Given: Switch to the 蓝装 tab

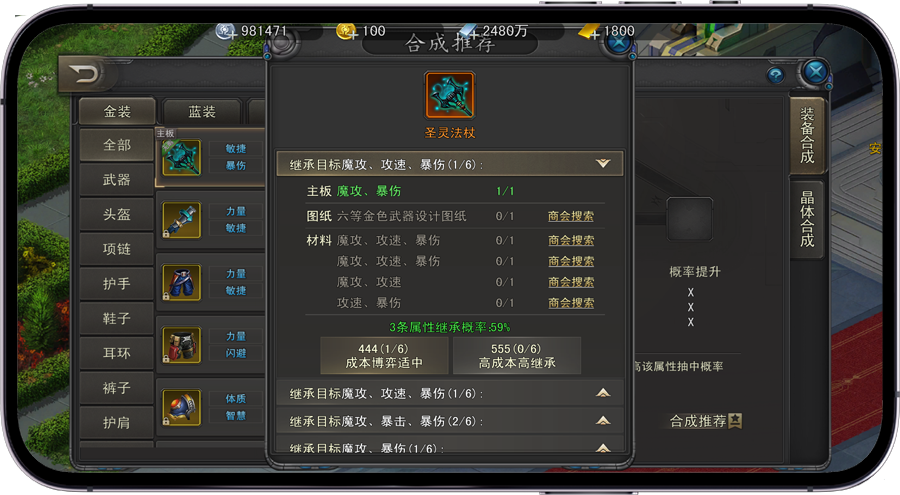Looking at the screenshot, I should [x=202, y=111].
